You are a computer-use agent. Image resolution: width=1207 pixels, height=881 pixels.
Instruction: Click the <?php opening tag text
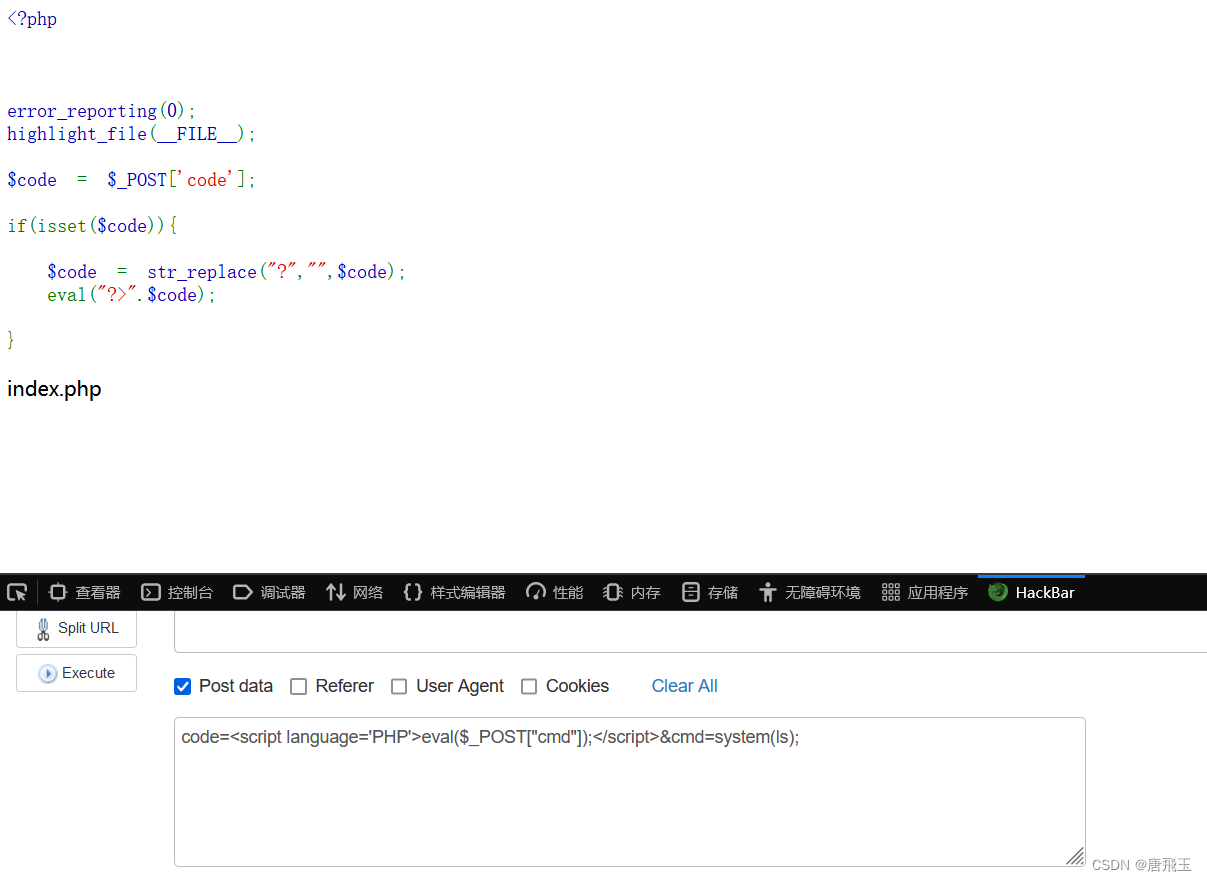click(x=32, y=19)
